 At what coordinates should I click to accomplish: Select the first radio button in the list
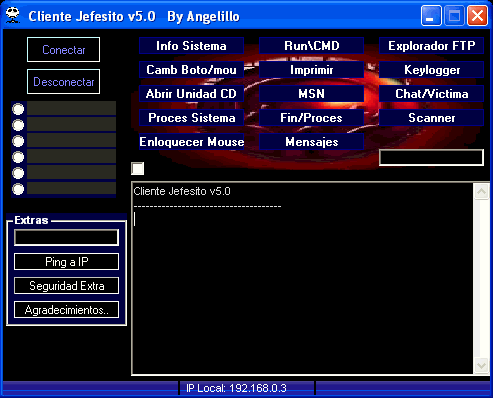[x=18, y=109]
